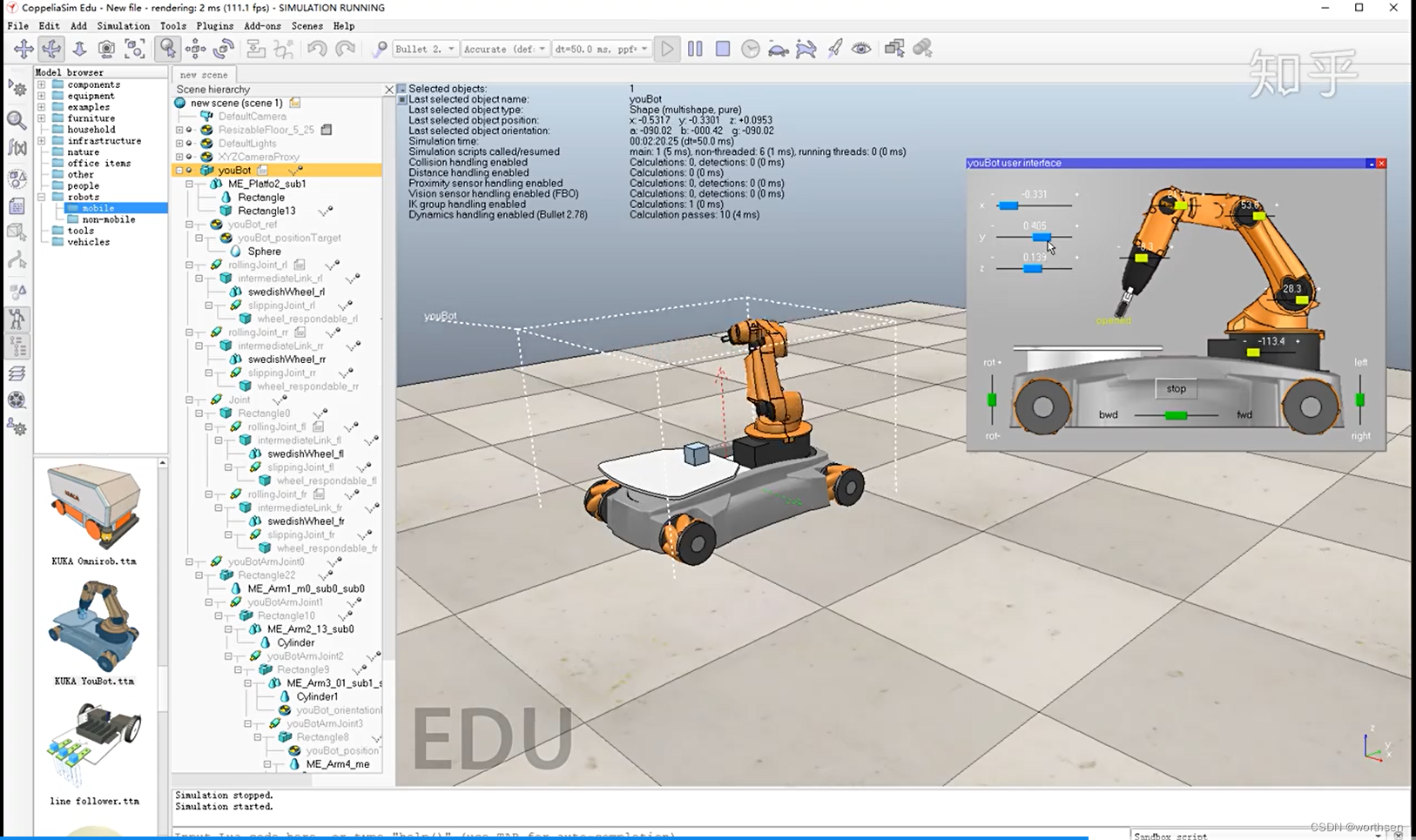Viewport: 1416px width, 840px height.
Task: Open the File menu
Action: coord(18,26)
